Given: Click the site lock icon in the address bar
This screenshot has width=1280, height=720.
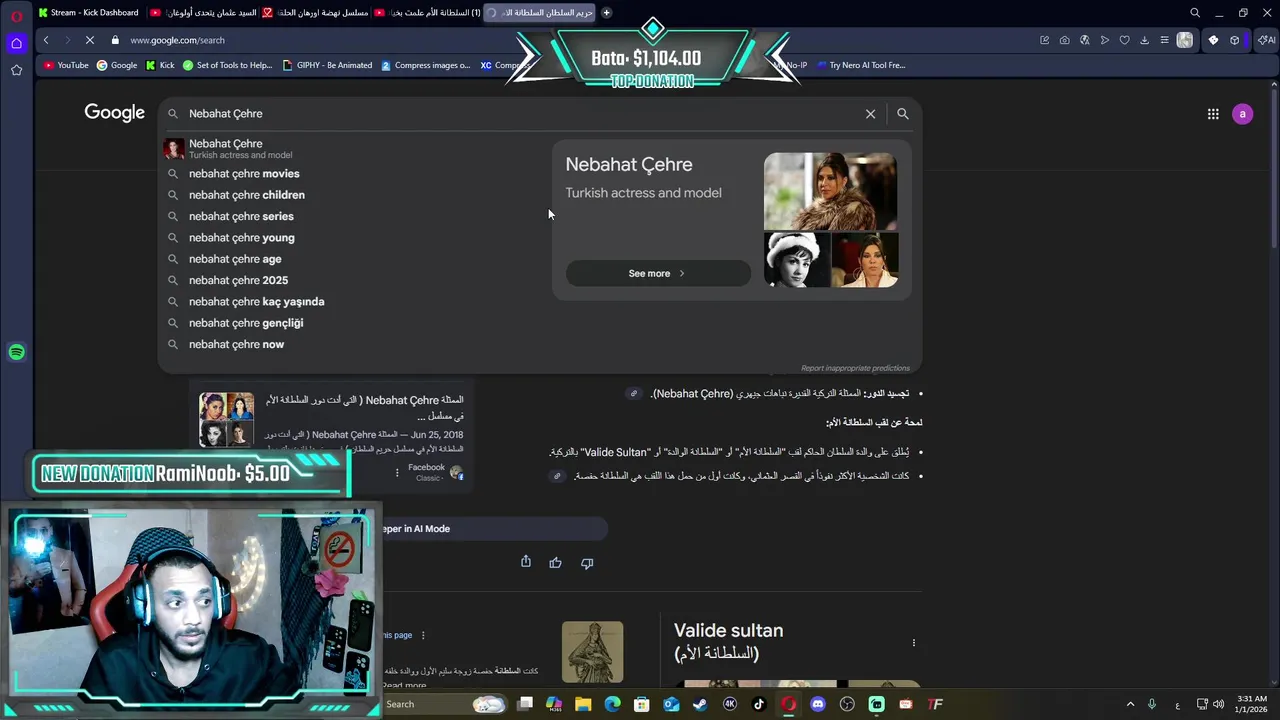Looking at the screenshot, I should [115, 40].
